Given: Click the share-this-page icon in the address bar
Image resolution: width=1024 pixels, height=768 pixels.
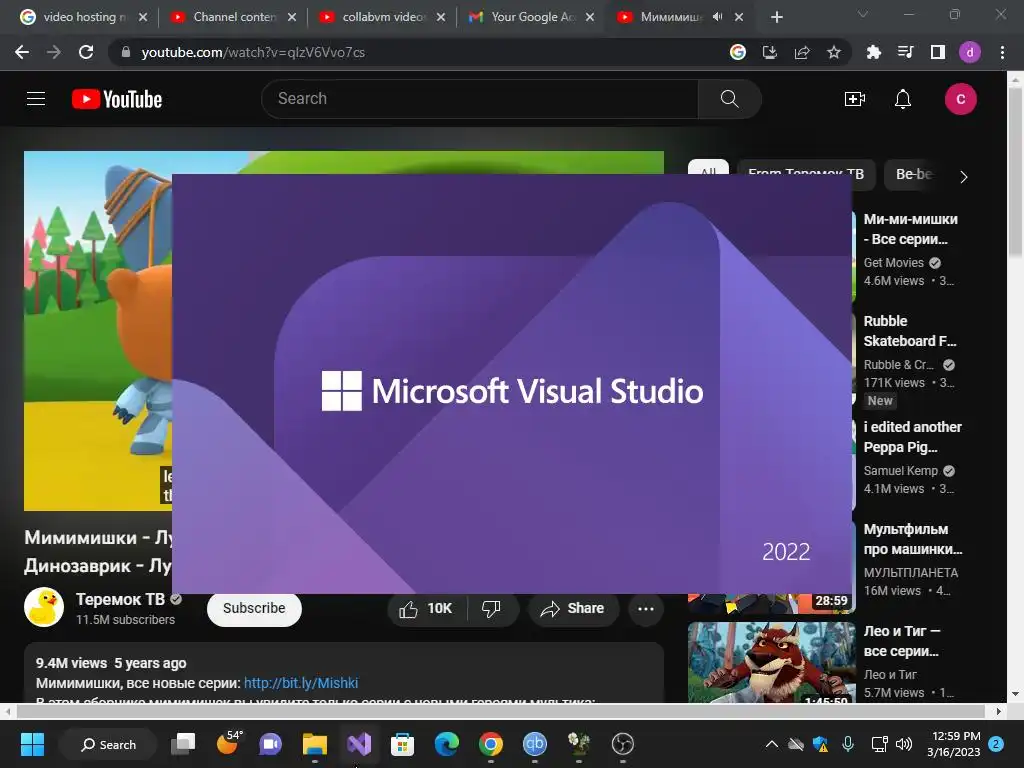Looking at the screenshot, I should [801, 52].
